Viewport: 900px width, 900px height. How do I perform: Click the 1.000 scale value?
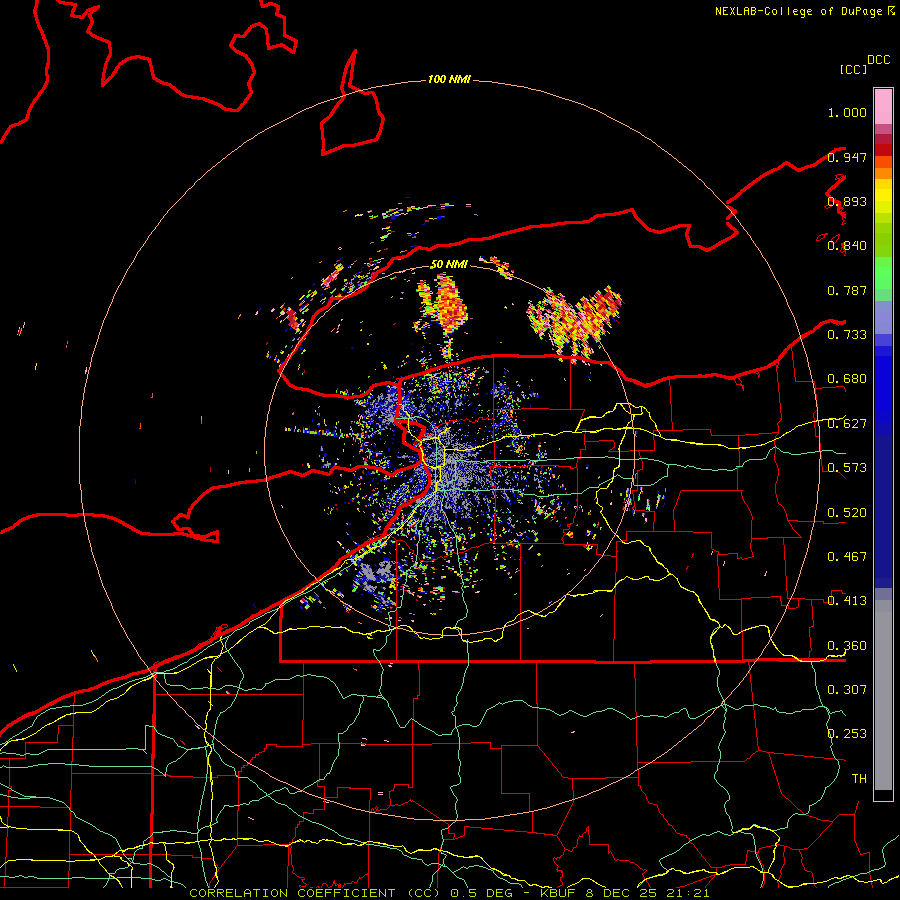tap(847, 112)
